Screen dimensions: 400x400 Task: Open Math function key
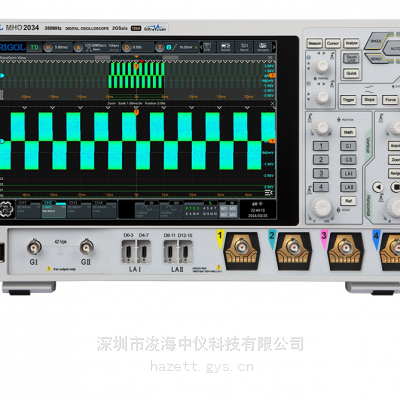tap(348, 132)
